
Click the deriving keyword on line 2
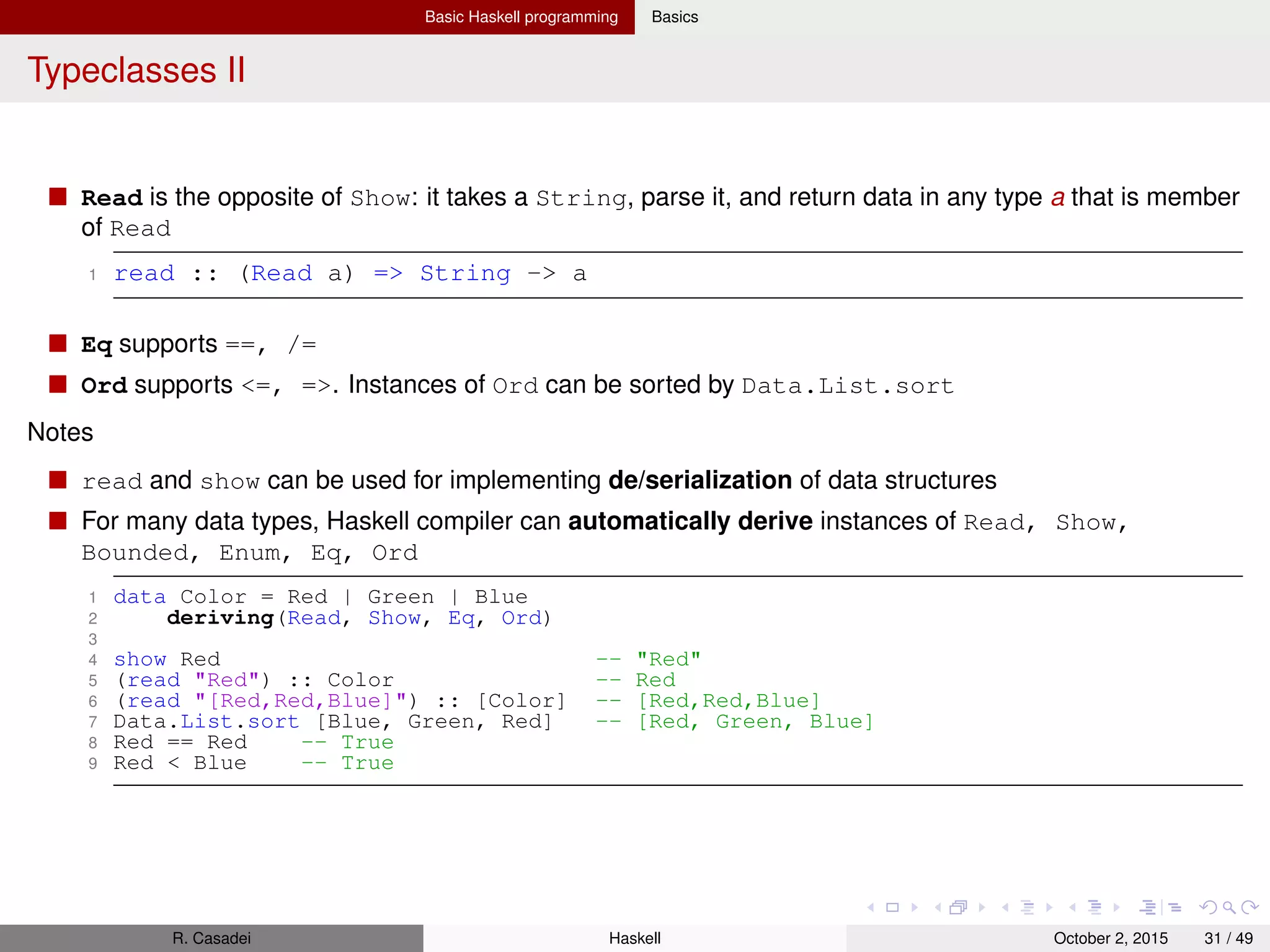(x=220, y=618)
